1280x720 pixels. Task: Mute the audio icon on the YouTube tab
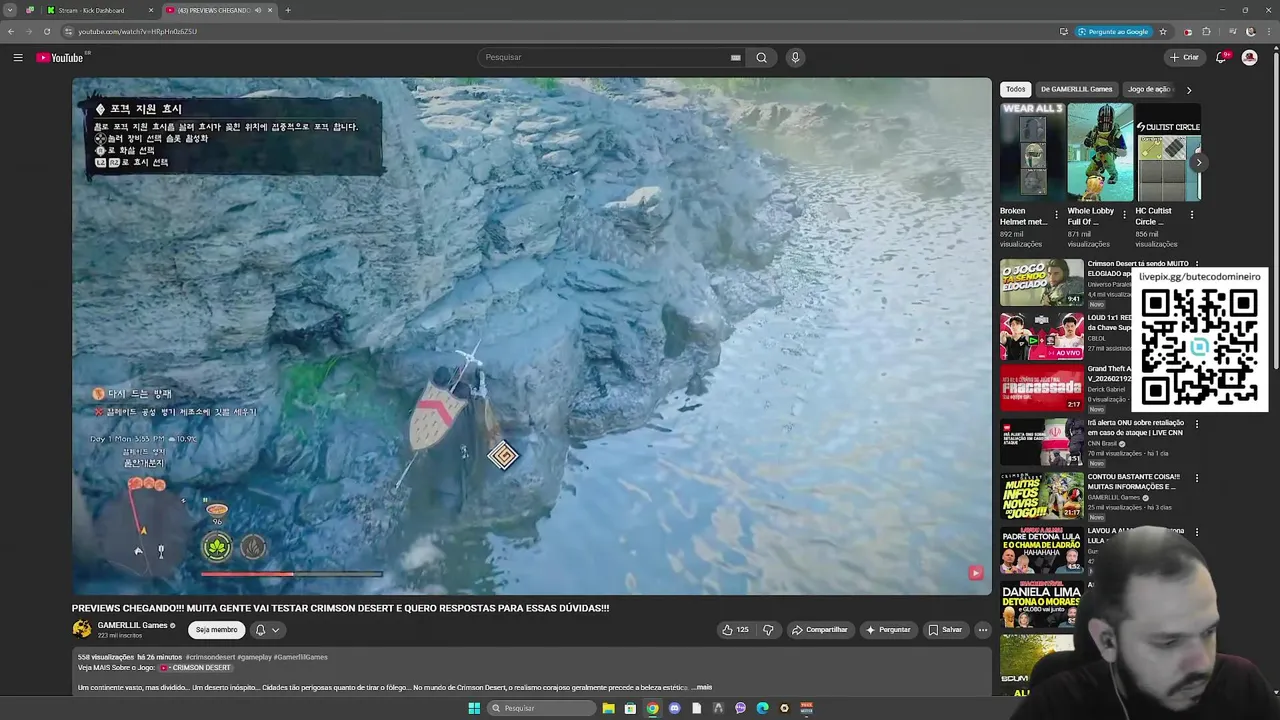257,10
